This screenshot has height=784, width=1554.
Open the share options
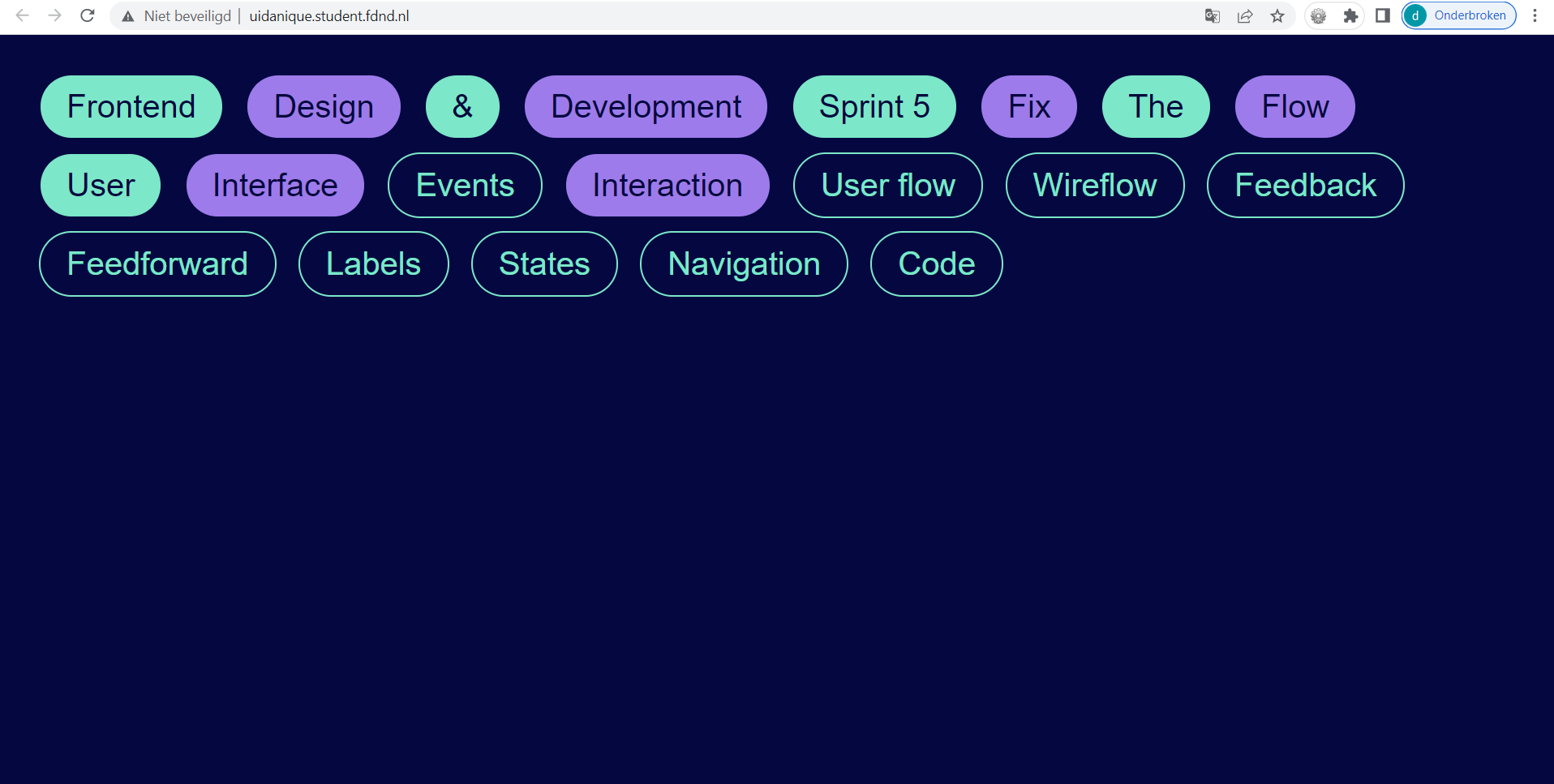1245,15
